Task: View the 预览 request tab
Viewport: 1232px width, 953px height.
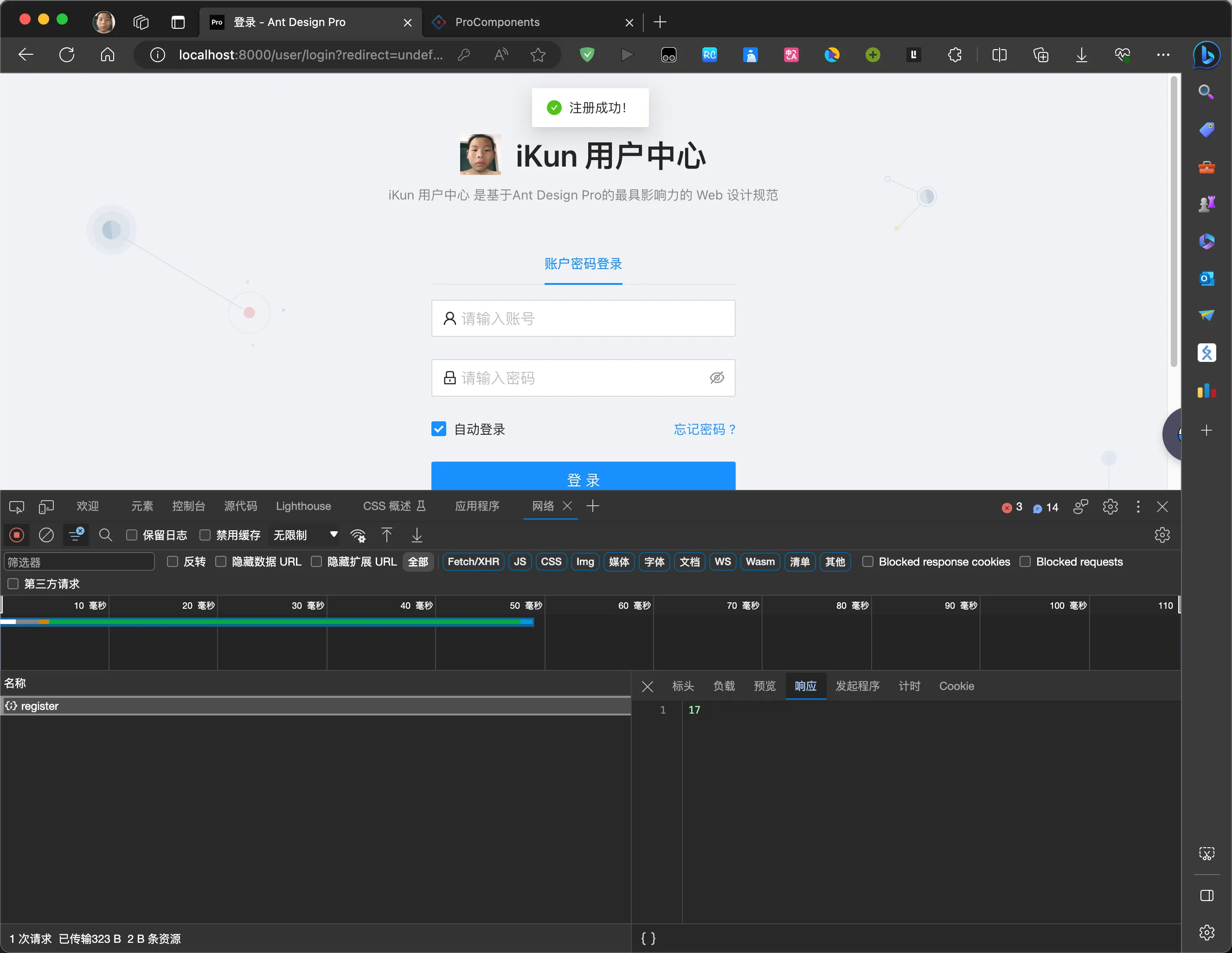Action: click(764, 686)
